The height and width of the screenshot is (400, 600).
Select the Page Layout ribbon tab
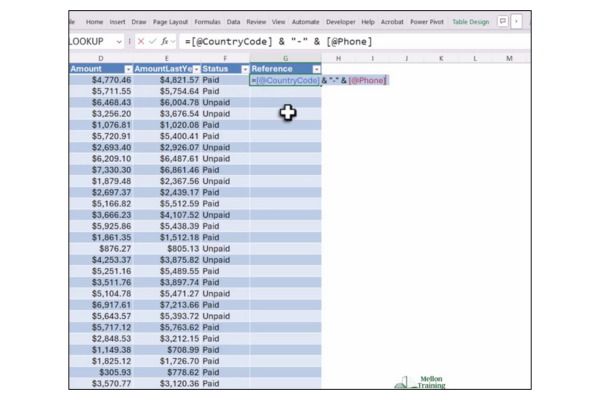tap(170, 21)
